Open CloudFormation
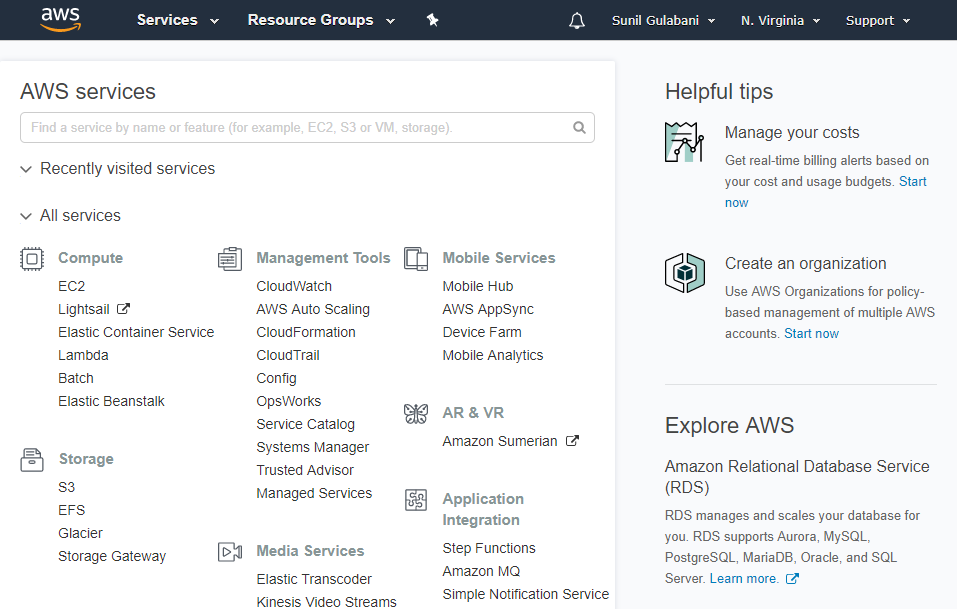This screenshot has width=957, height=609. (x=306, y=332)
